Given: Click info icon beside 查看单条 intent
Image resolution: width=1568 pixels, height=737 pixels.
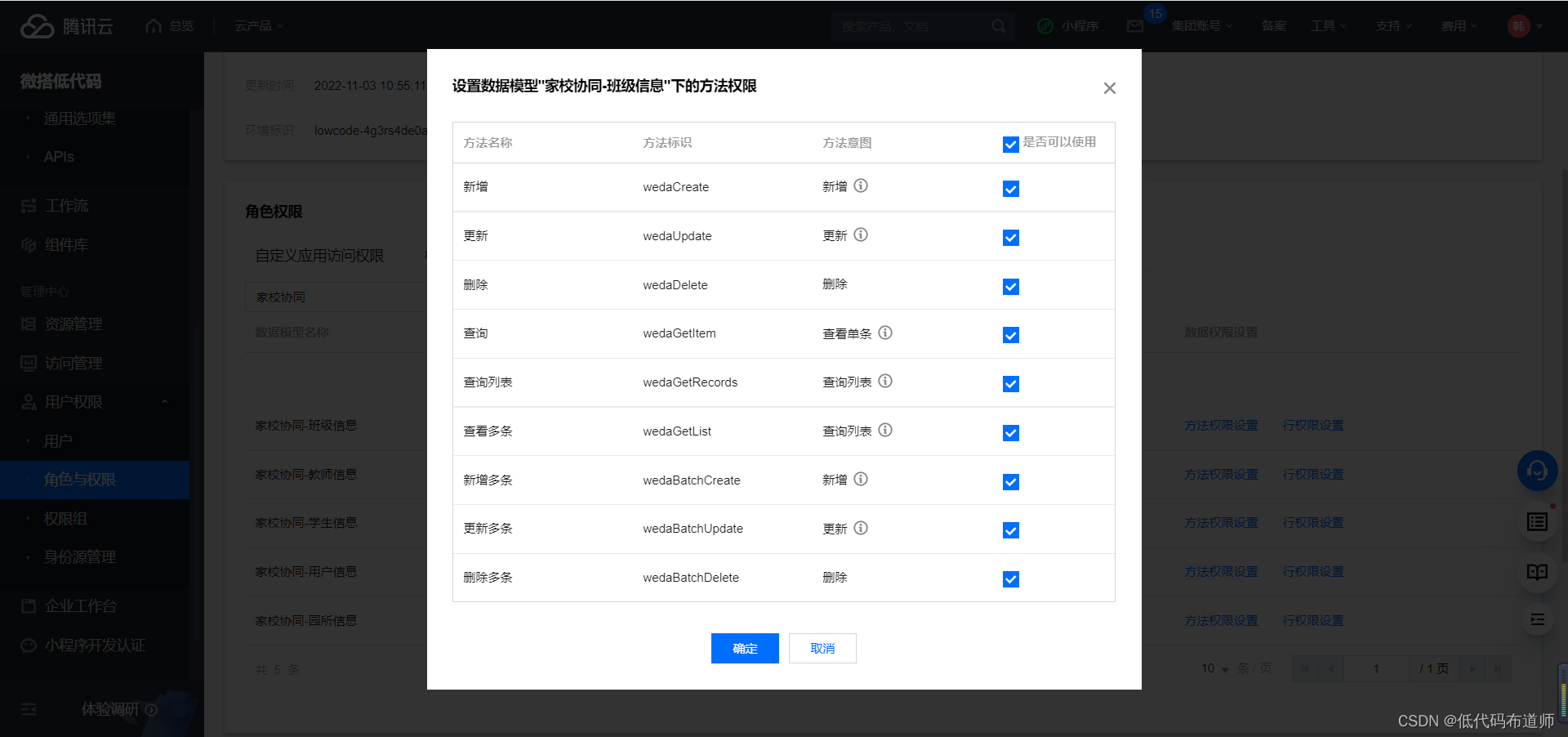Looking at the screenshot, I should coord(885,333).
